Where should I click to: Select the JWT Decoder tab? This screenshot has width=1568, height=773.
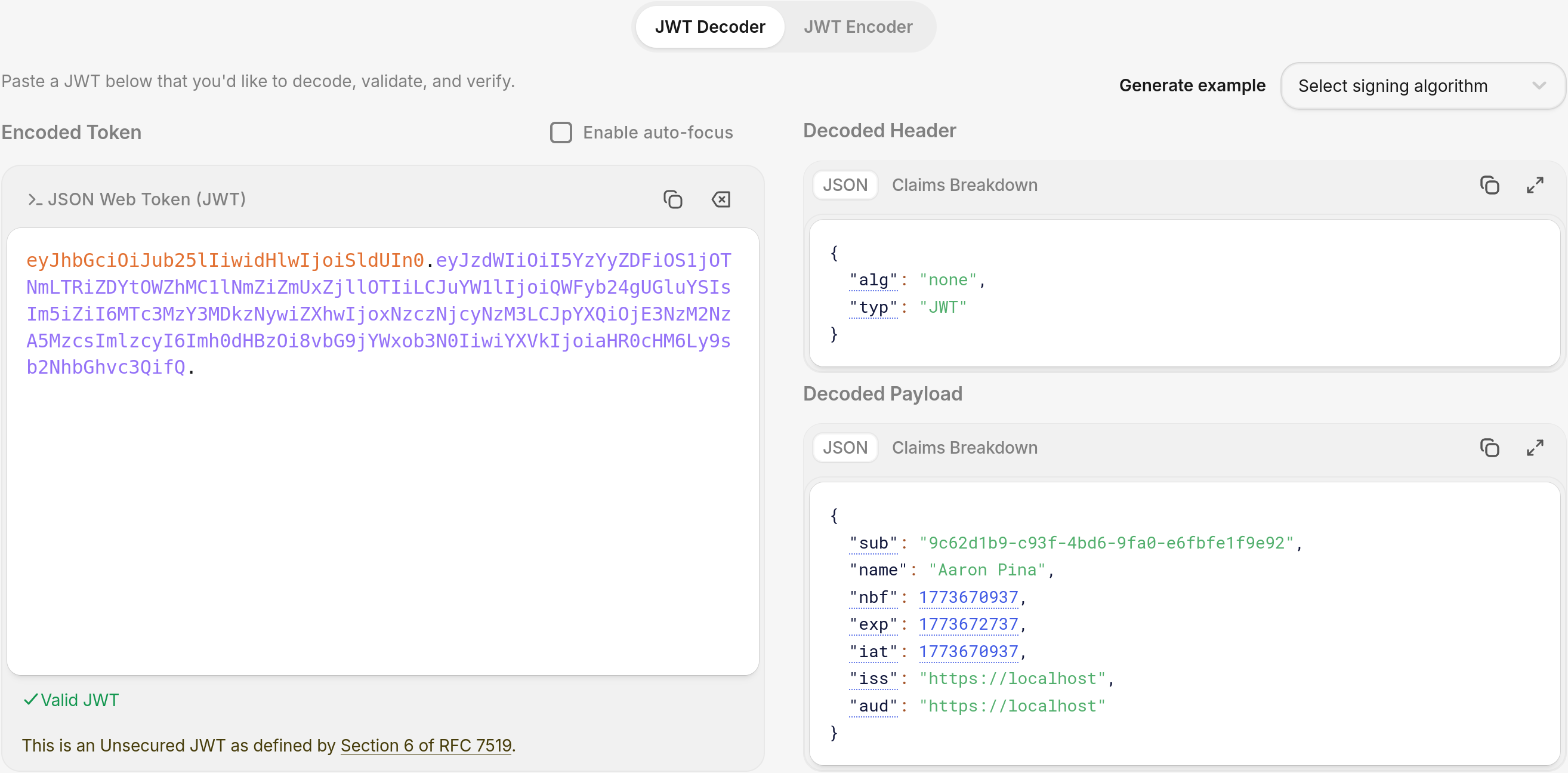click(710, 27)
